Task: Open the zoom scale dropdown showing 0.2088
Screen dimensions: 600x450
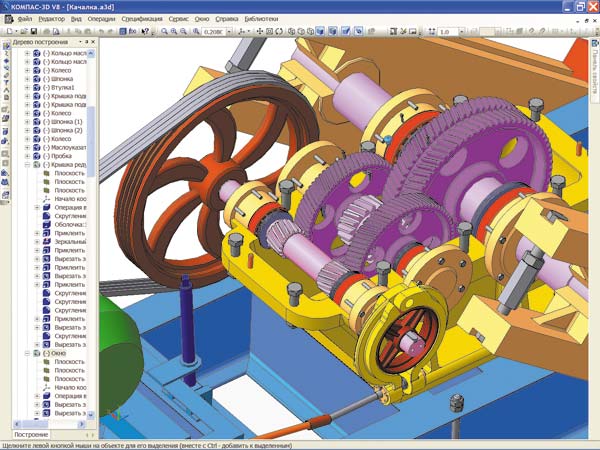Action: coord(228,32)
